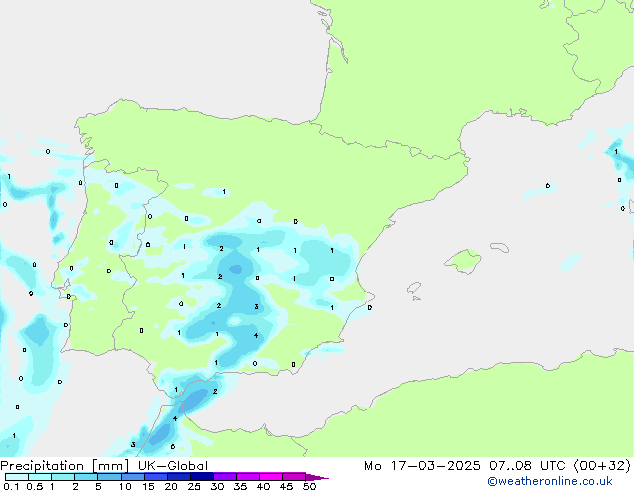Viewport: 634px width, 490px height.
Task: Click the '15' legend scale label
Action: (148, 486)
